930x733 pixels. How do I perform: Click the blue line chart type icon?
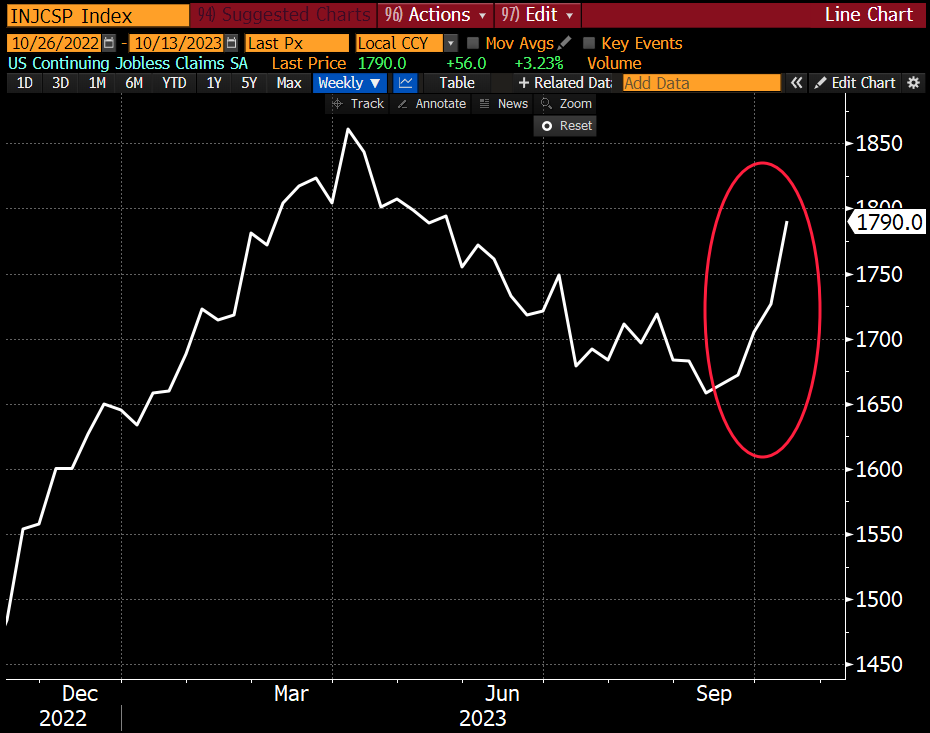[405, 83]
